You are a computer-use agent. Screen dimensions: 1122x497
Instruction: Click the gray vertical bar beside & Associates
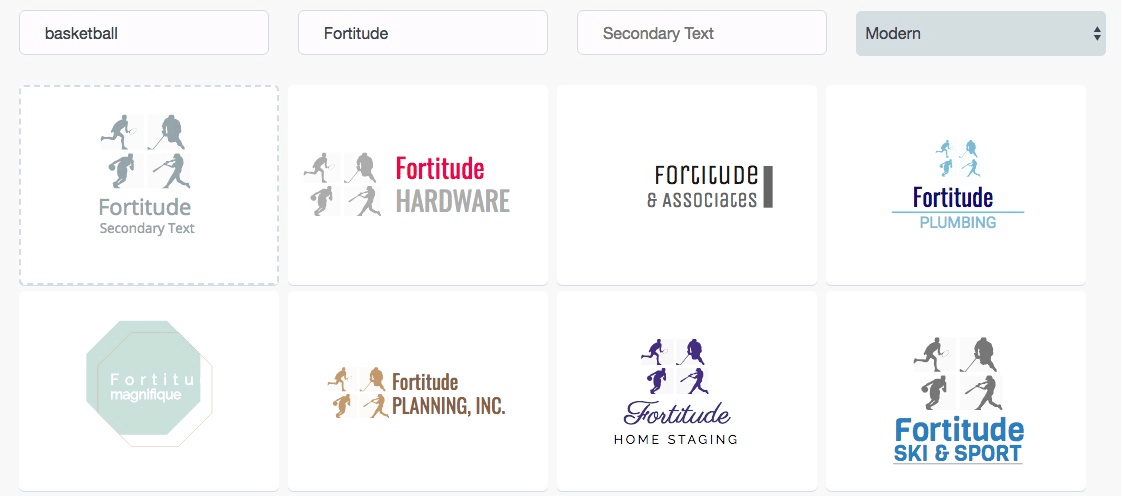click(x=768, y=187)
